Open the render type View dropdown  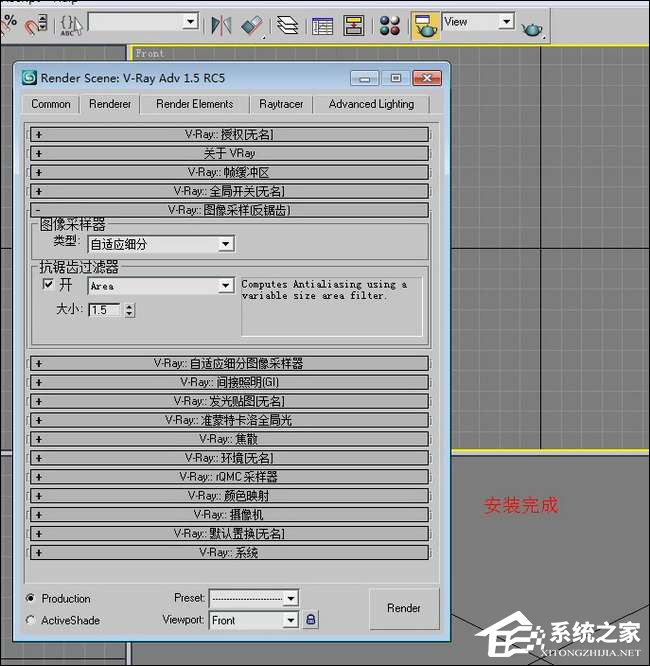click(x=478, y=21)
